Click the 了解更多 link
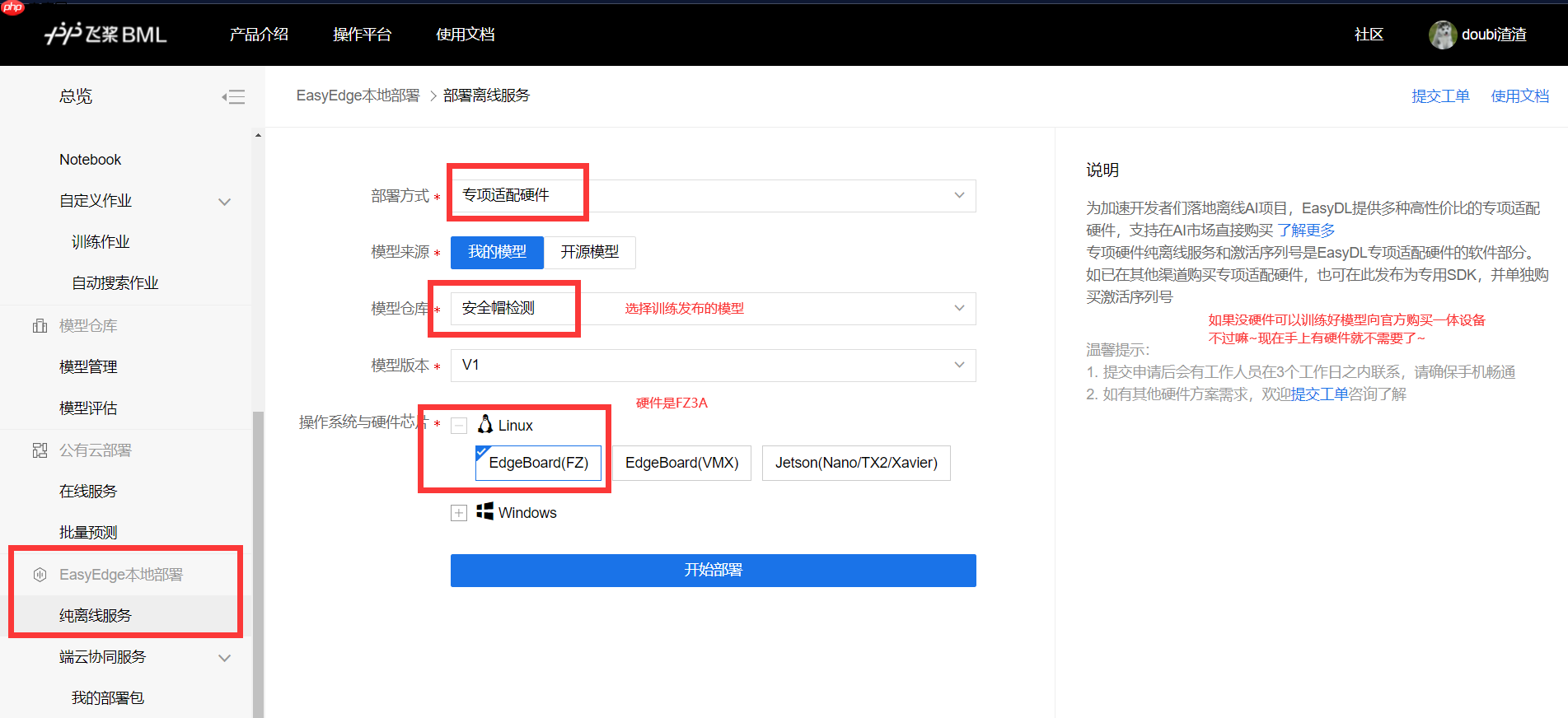The image size is (1568, 718). pyautogui.click(x=1306, y=231)
